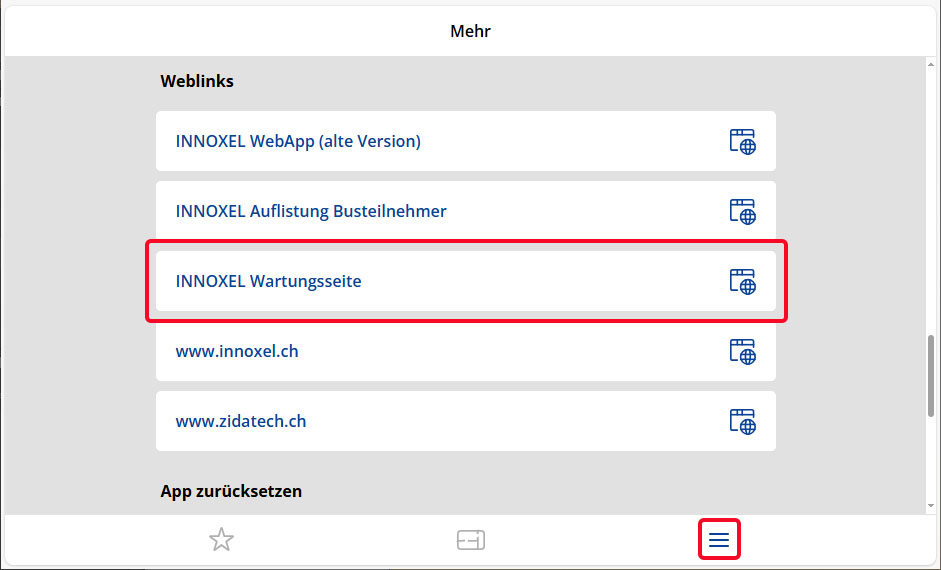
Task: Click the vertical scrollbar thumb
Action: click(931, 376)
